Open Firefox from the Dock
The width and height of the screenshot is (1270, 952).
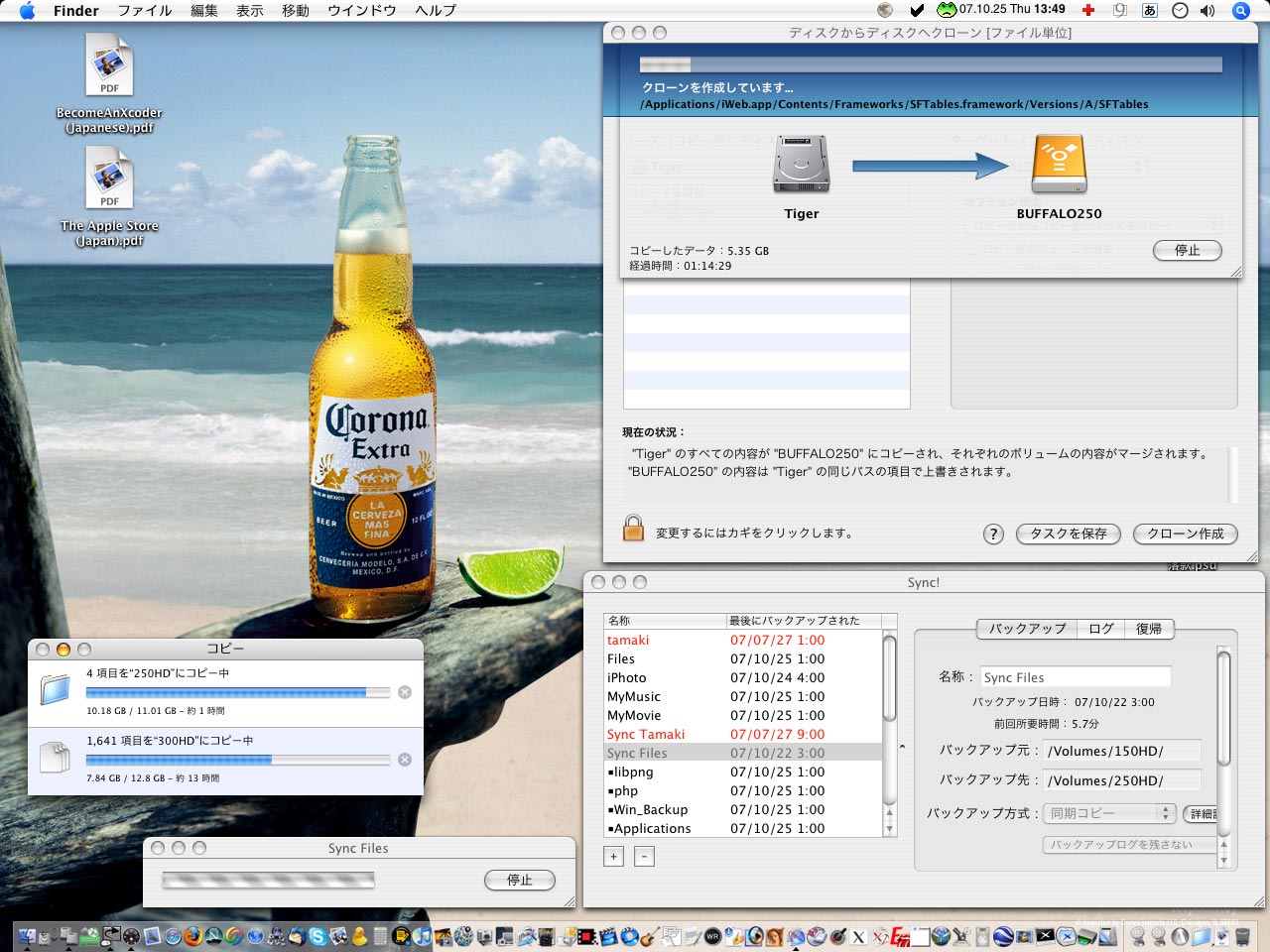tap(192, 935)
